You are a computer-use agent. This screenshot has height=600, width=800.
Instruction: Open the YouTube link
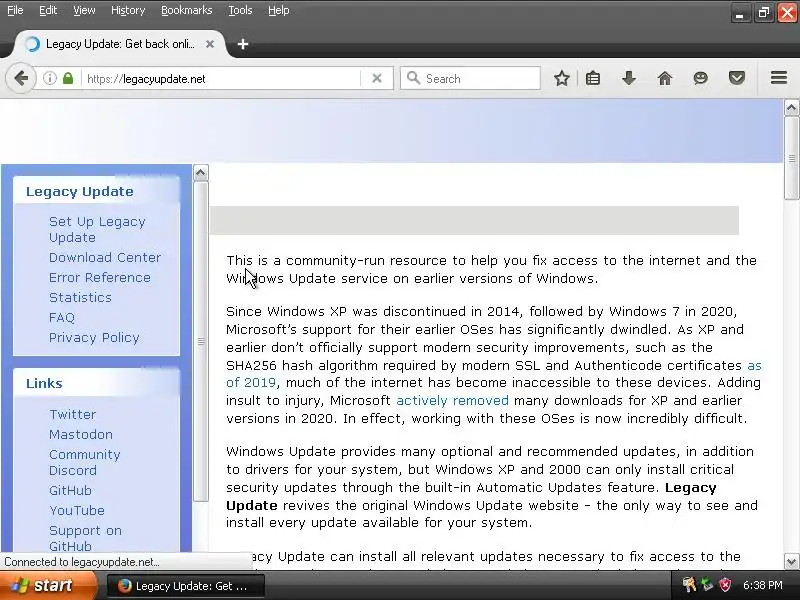tap(77, 510)
